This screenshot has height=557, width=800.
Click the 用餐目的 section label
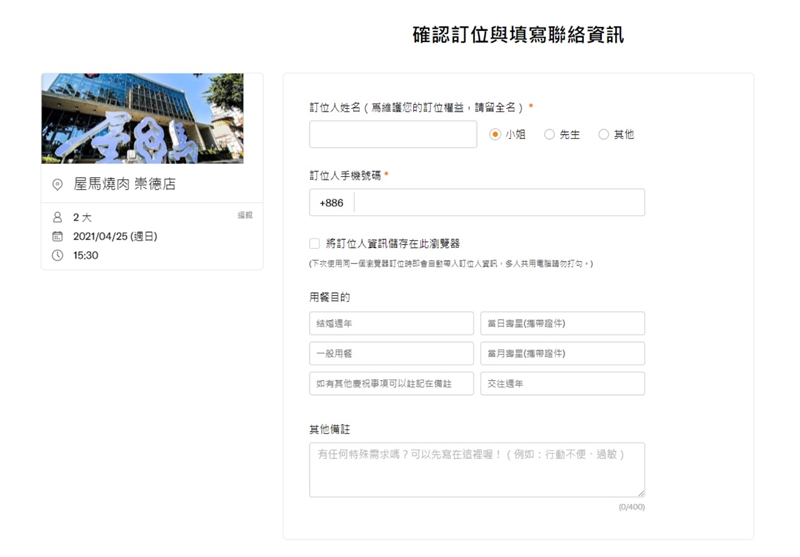pos(330,297)
